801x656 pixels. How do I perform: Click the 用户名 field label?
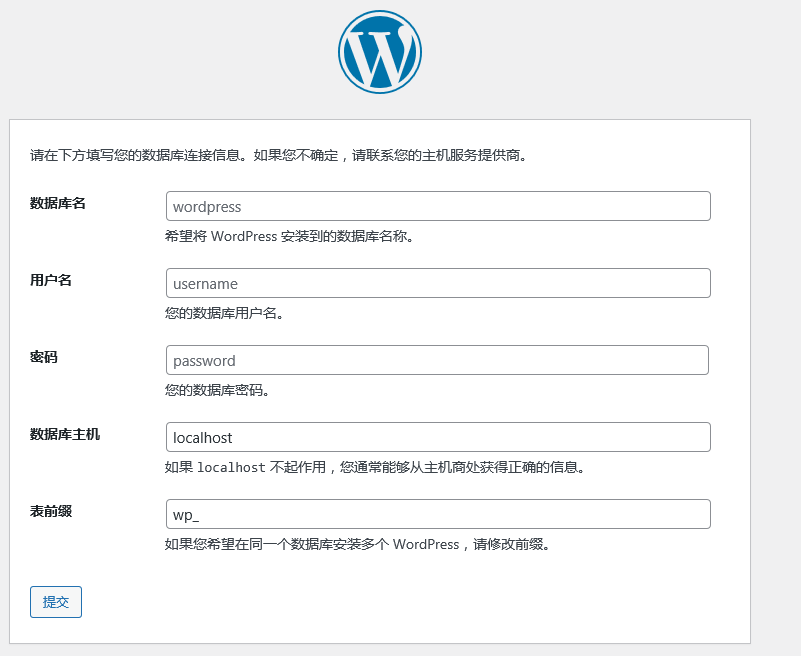coord(51,281)
